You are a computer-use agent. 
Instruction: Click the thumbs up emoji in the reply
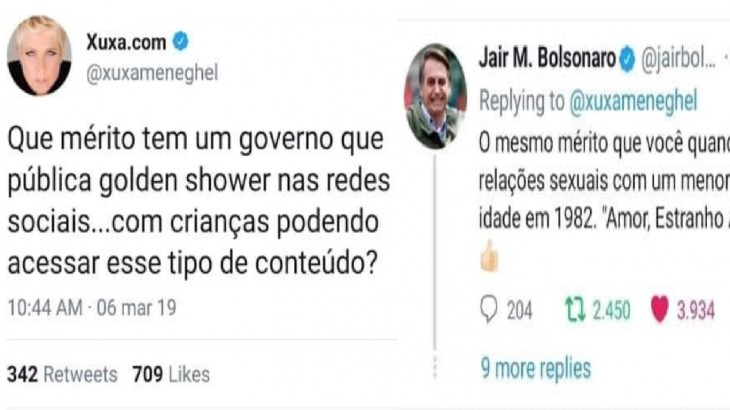coord(489,255)
